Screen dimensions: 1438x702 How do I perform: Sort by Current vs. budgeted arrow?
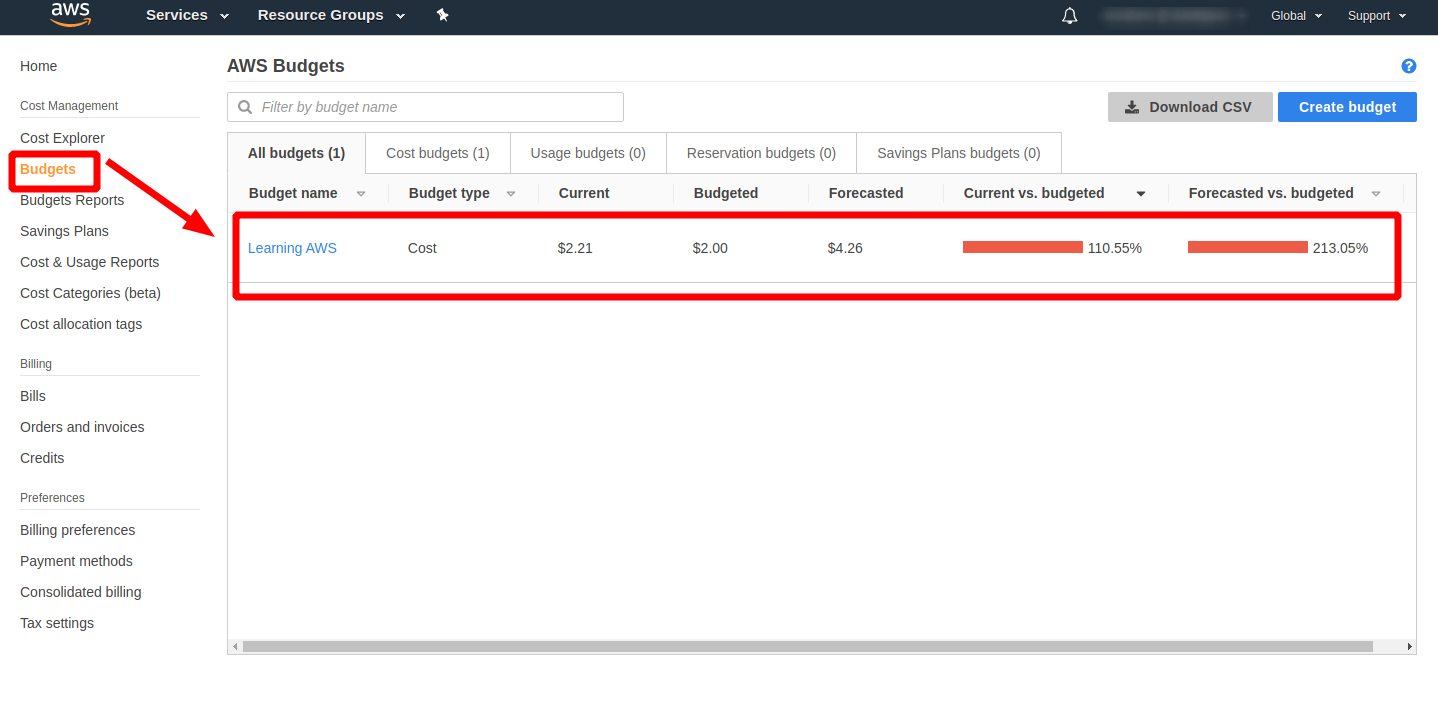1141,194
